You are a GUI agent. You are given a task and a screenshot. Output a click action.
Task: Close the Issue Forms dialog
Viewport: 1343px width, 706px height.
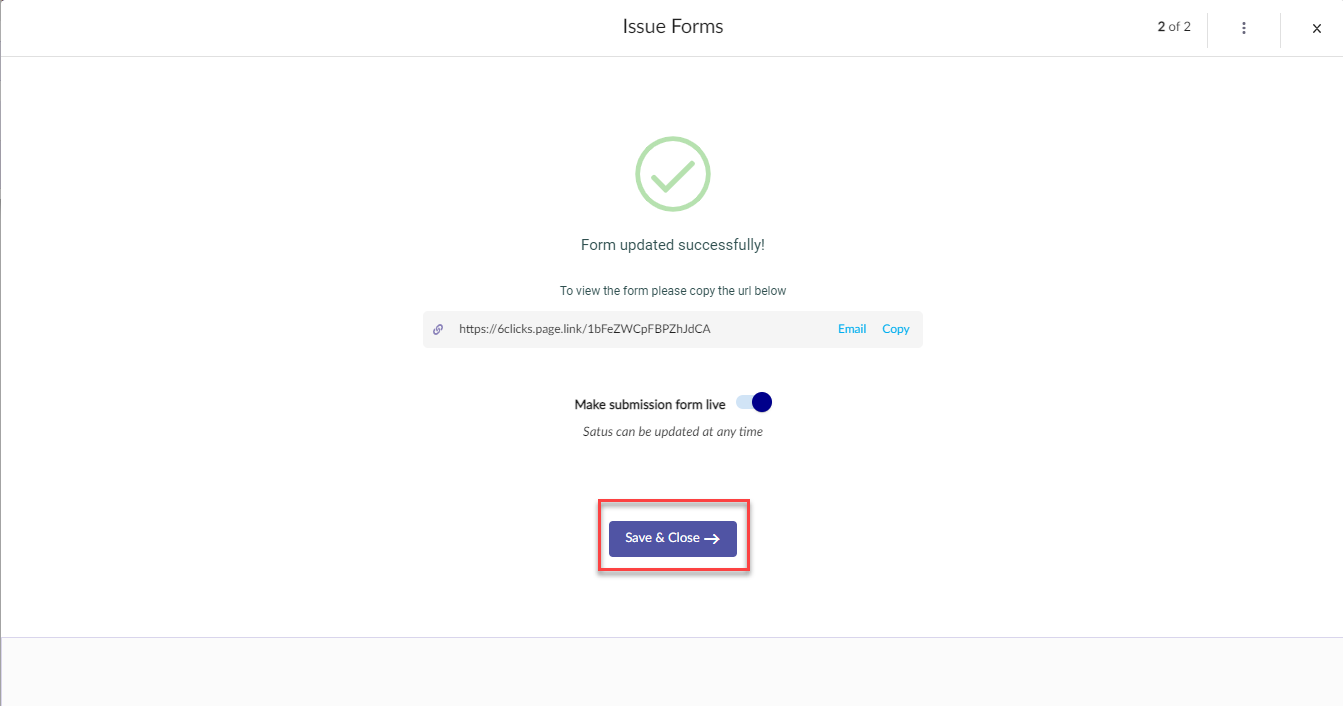tap(1317, 29)
